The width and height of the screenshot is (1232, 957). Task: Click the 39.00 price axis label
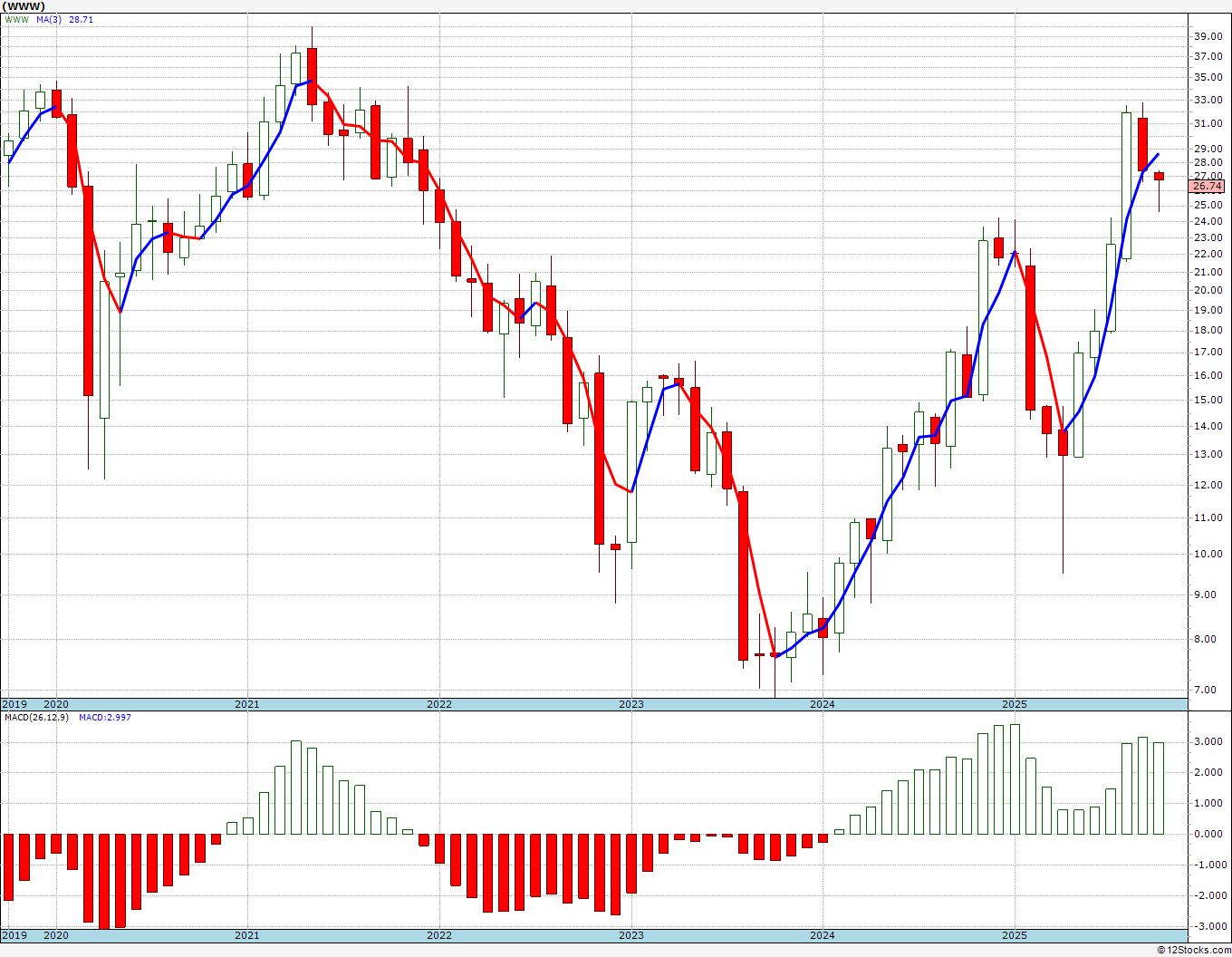coord(1207,36)
